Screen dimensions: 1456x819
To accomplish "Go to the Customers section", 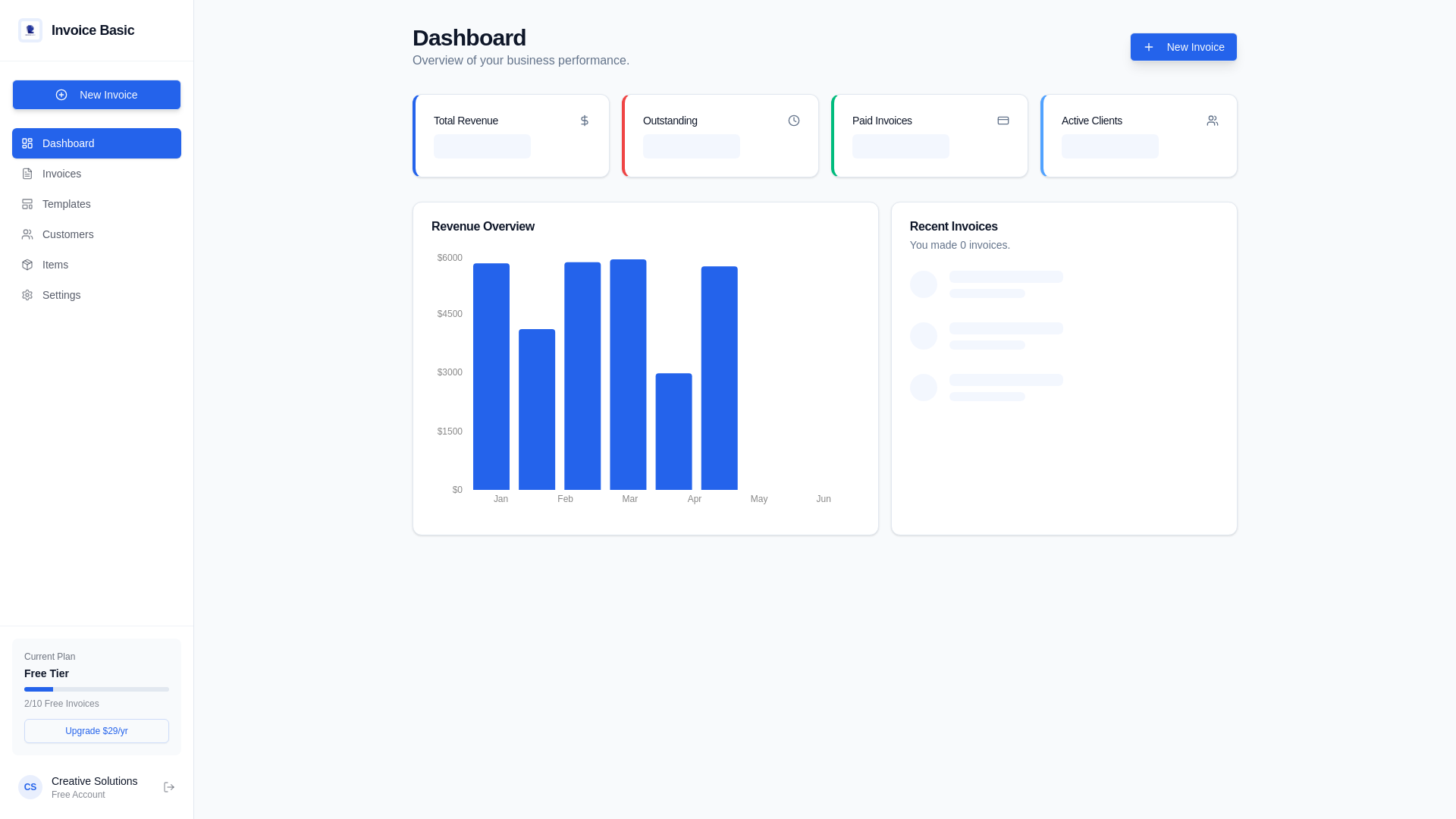I will [67, 234].
